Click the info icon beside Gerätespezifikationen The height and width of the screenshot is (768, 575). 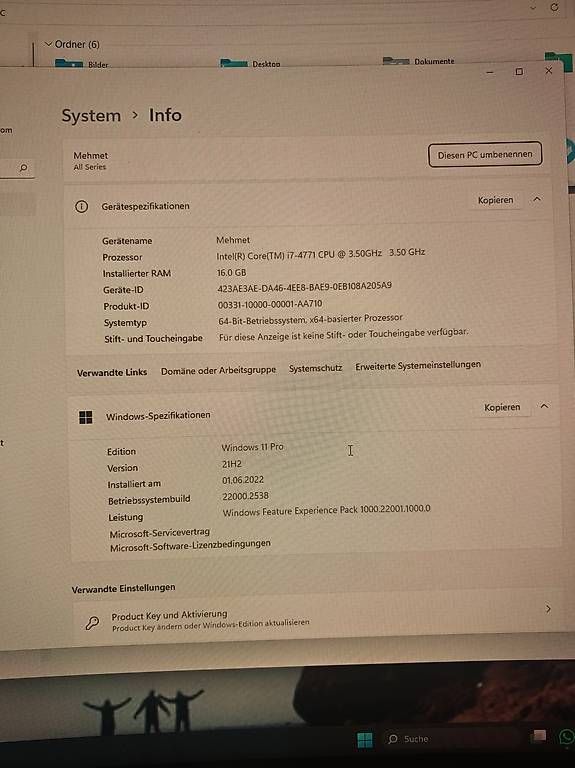(x=81, y=206)
